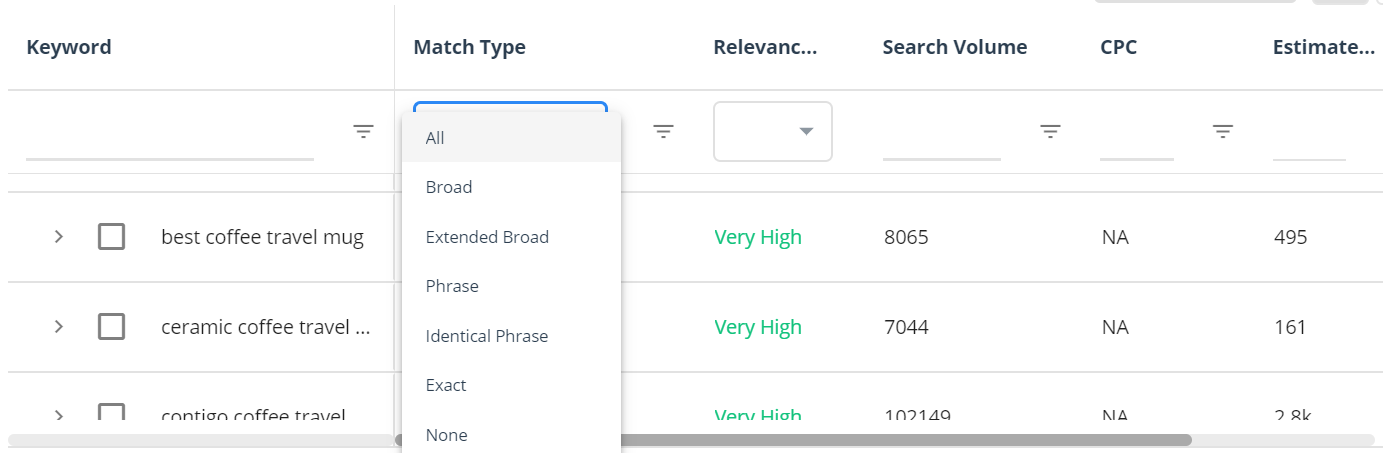The image size is (1383, 453).
Task: Check the box for contigo coffee travel keyword
Action: tap(111, 412)
